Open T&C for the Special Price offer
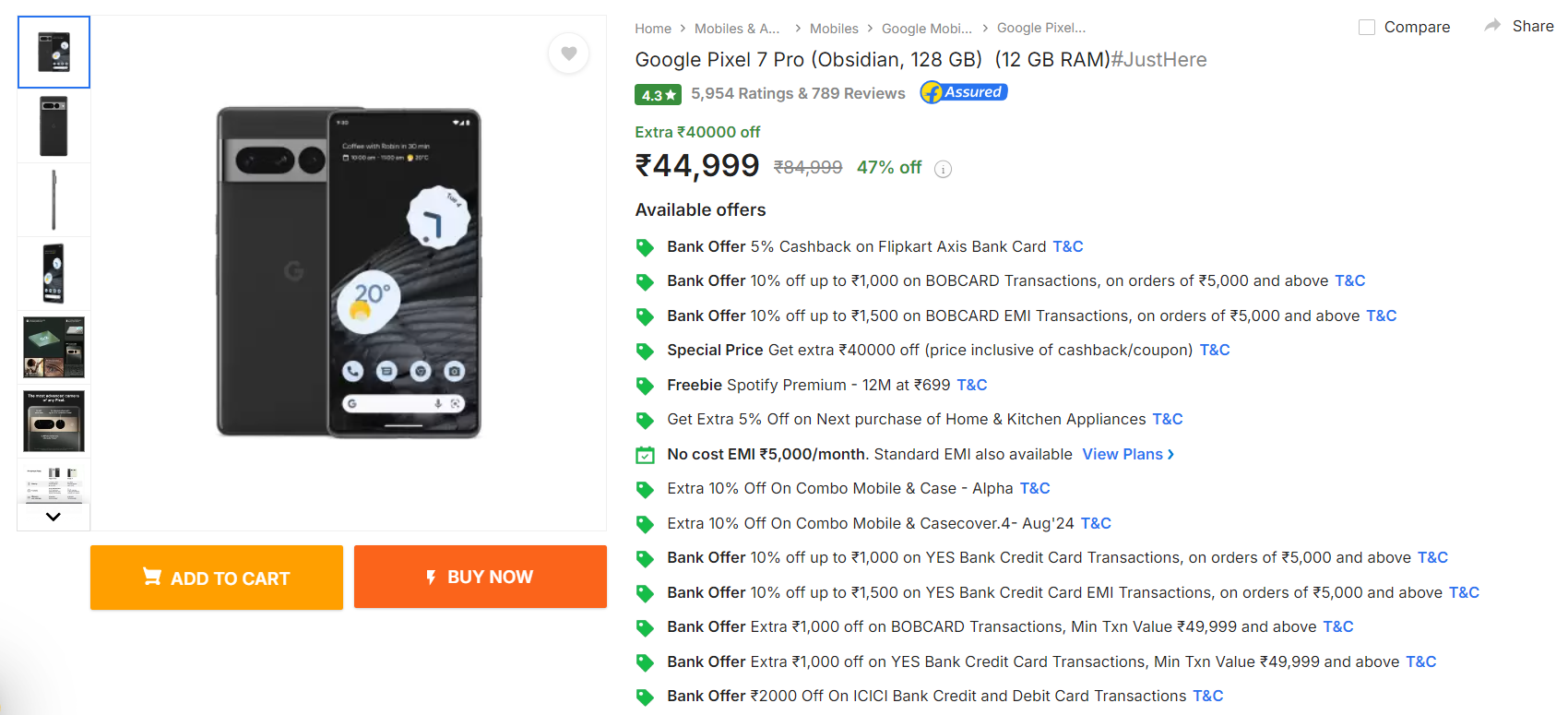Image resolution: width=1568 pixels, height=715 pixels. pyautogui.click(x=1215, y=350)
